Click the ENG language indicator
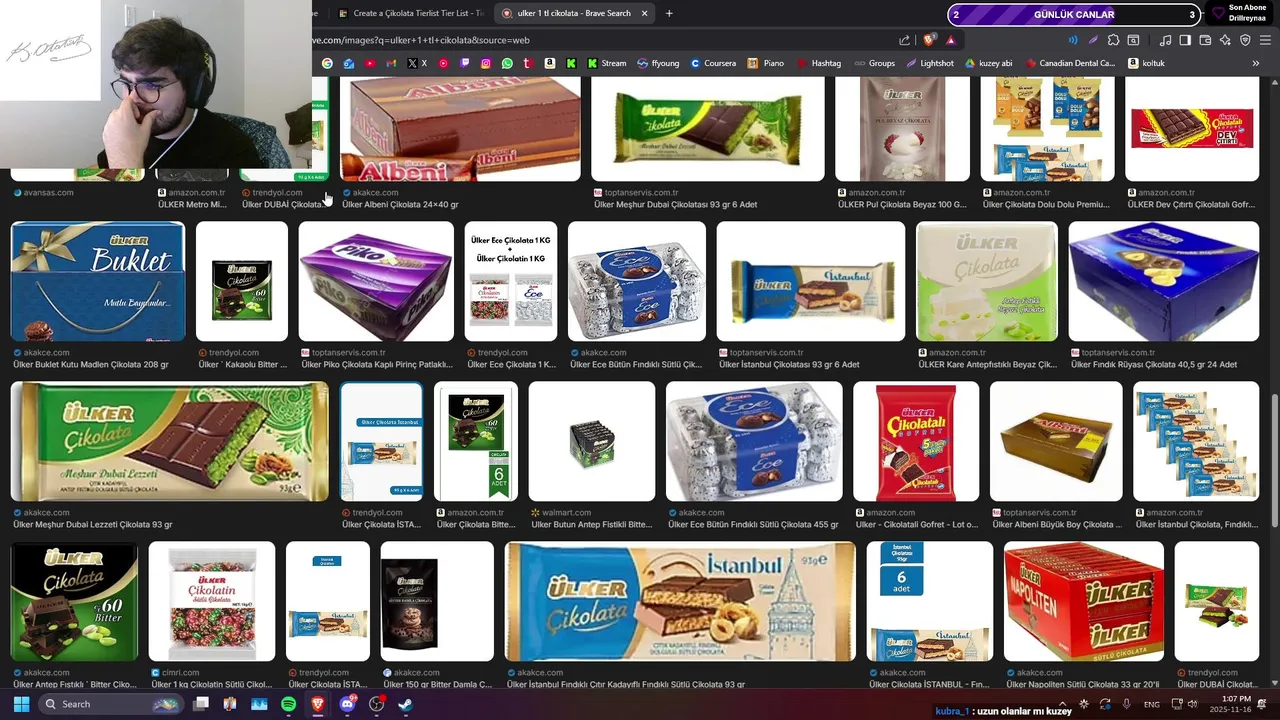 tap(1152, 704)
